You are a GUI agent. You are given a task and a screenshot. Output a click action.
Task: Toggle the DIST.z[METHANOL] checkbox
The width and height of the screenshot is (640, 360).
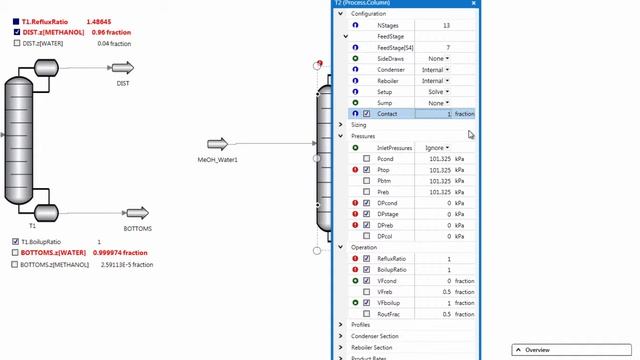17,32
